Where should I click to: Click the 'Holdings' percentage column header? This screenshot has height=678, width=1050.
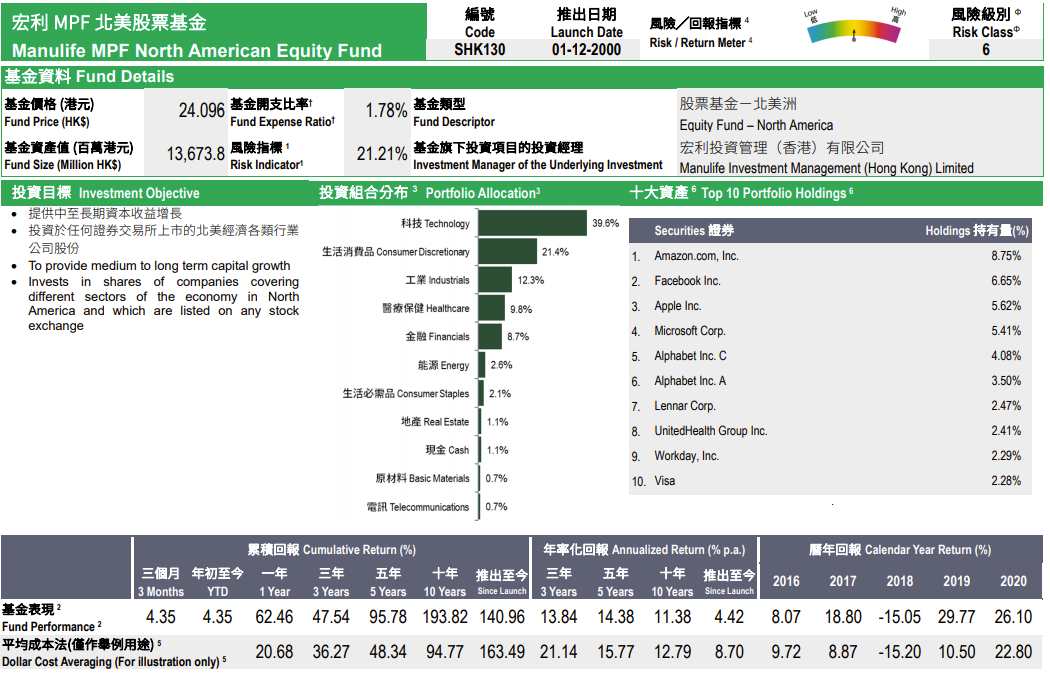[x=977, y=230]
